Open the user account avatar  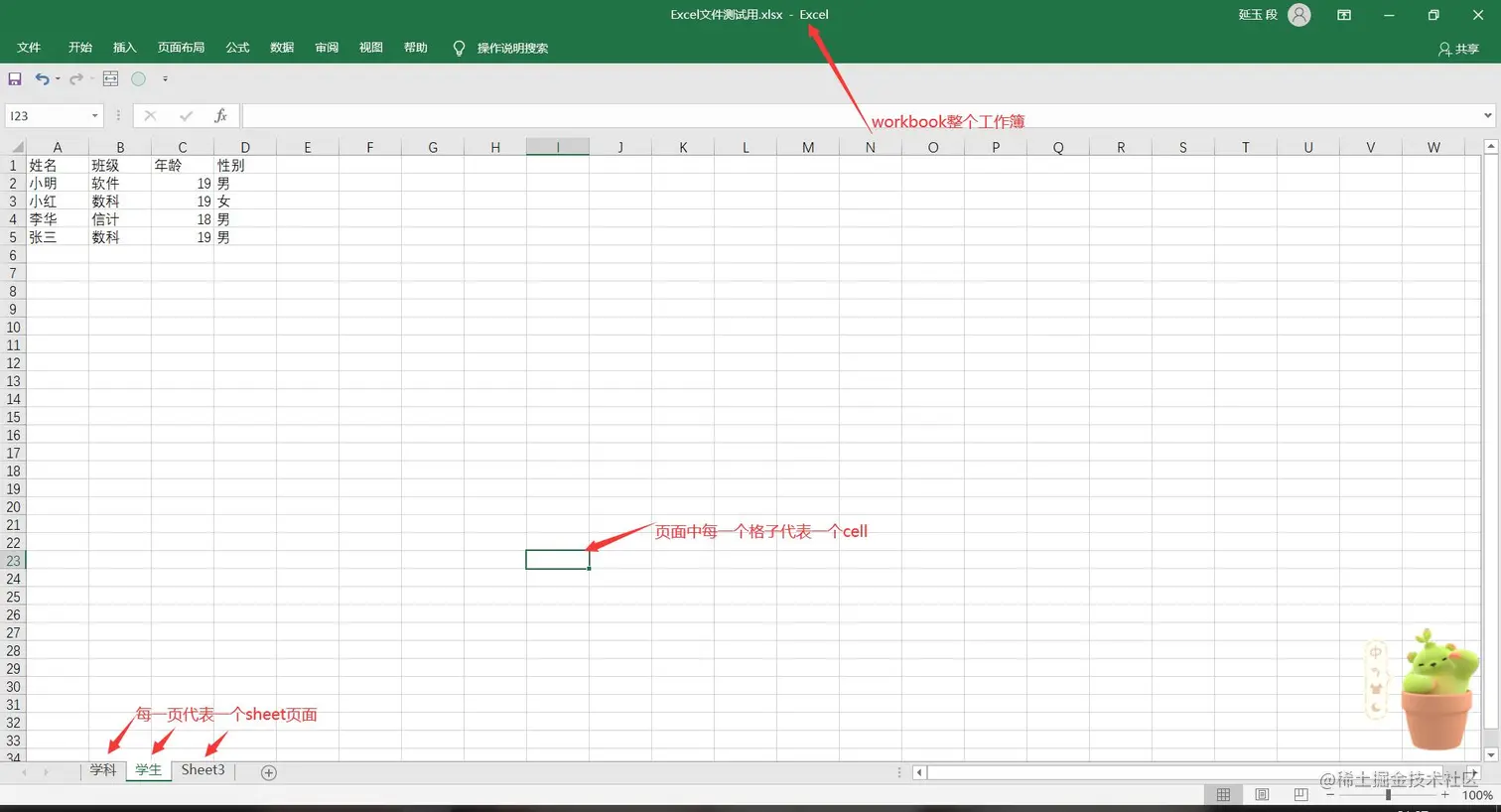pos(1299,15)
